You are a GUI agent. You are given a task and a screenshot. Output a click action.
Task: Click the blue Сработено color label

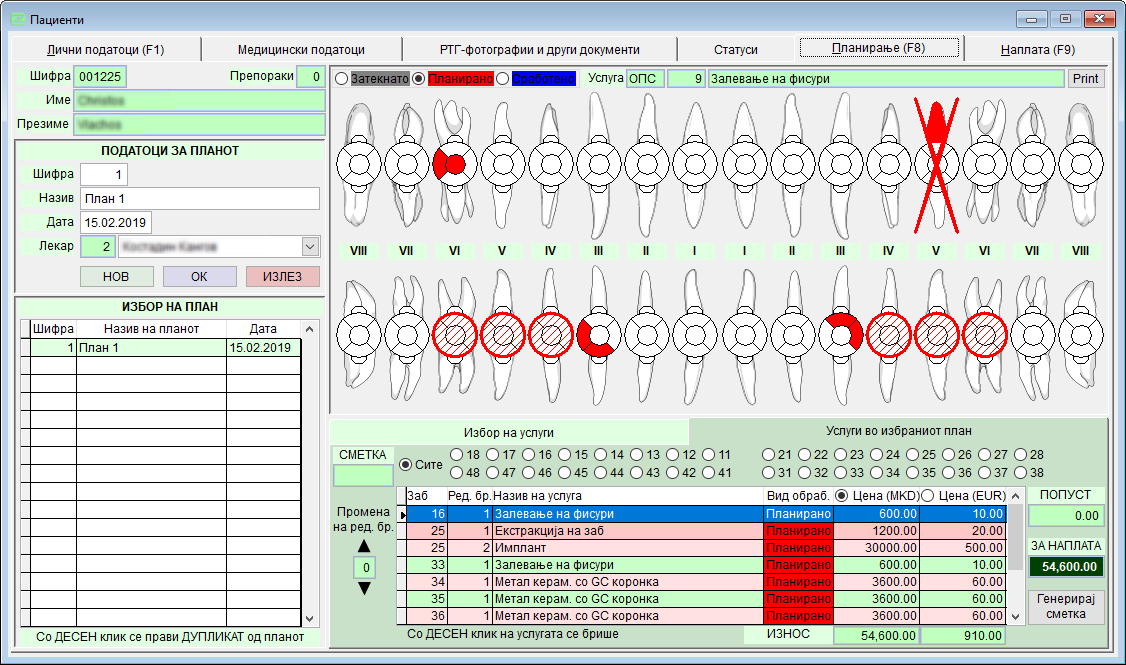pyautogui.click(x=544, y=78)
